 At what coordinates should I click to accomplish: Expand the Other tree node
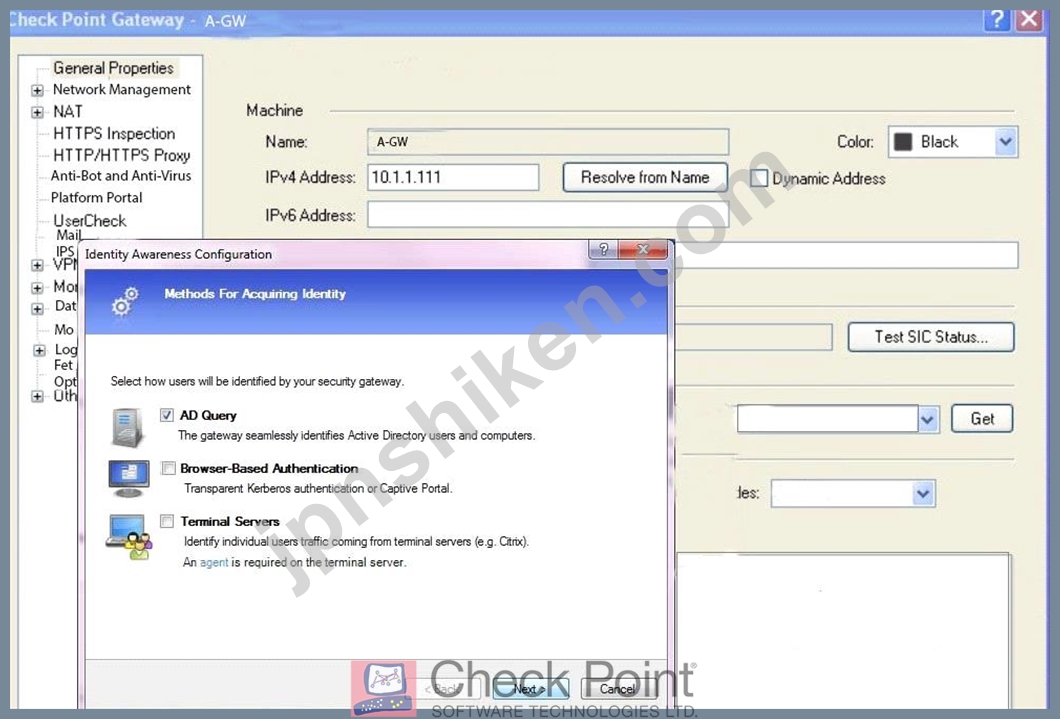37,396
